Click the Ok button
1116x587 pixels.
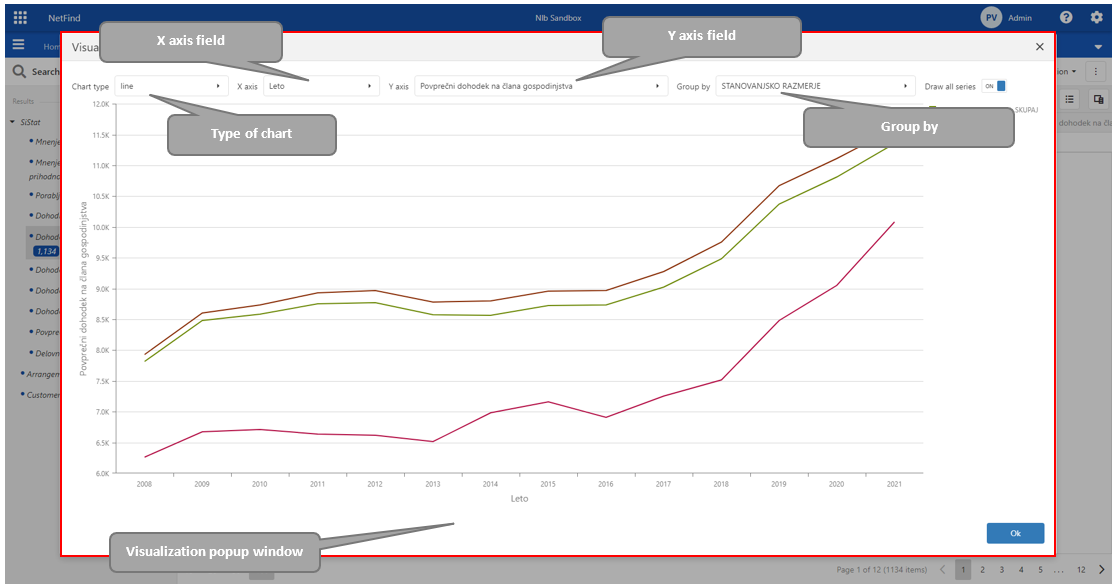point(1014,533)
